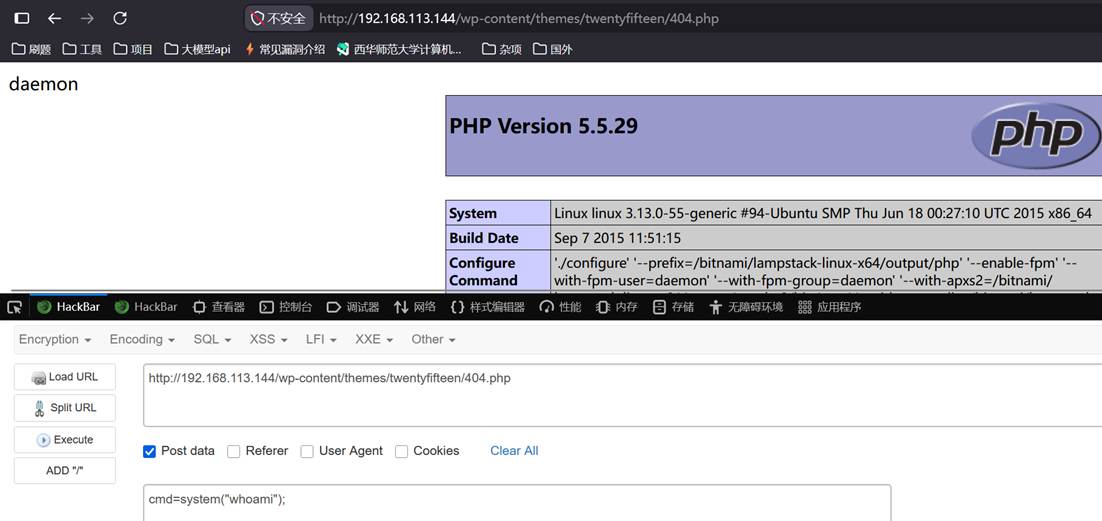Reload the page with refresh icon
Image resolution: width=1102 pixels, height=521 pixels.
coord(120,18)
